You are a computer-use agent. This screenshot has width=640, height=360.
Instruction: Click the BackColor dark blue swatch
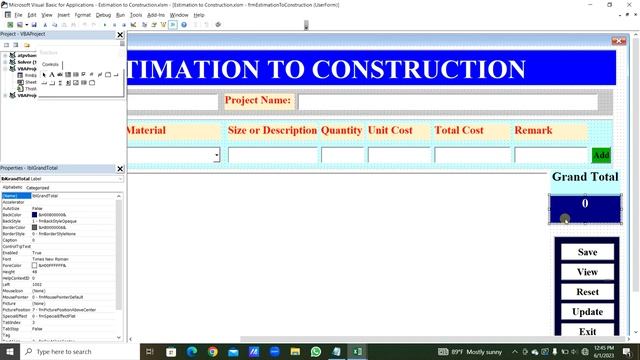point(34,215)
